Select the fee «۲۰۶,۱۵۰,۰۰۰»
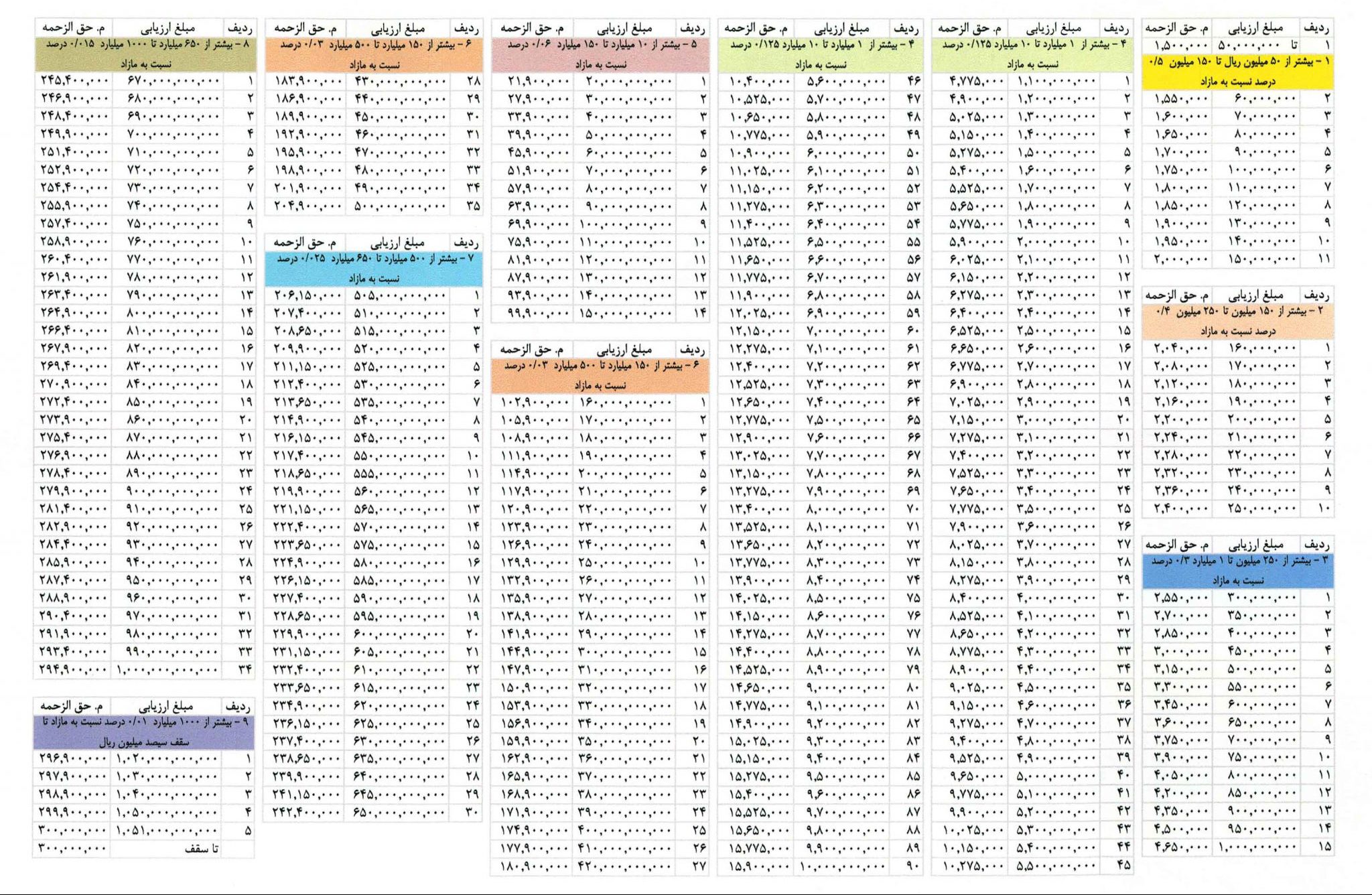 tap(307, 295)
